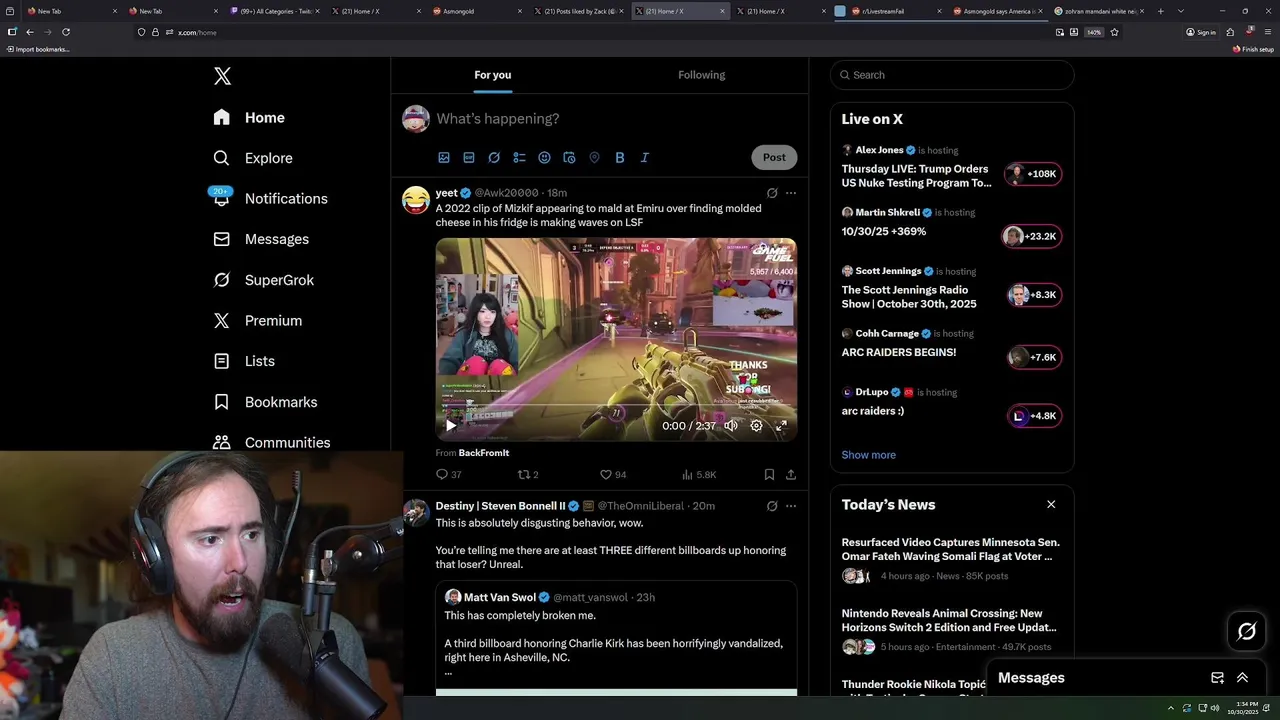Viewport: 1280px width, 720px height.
Task: Click Show more under Live on X
Action: pos(868,455)
